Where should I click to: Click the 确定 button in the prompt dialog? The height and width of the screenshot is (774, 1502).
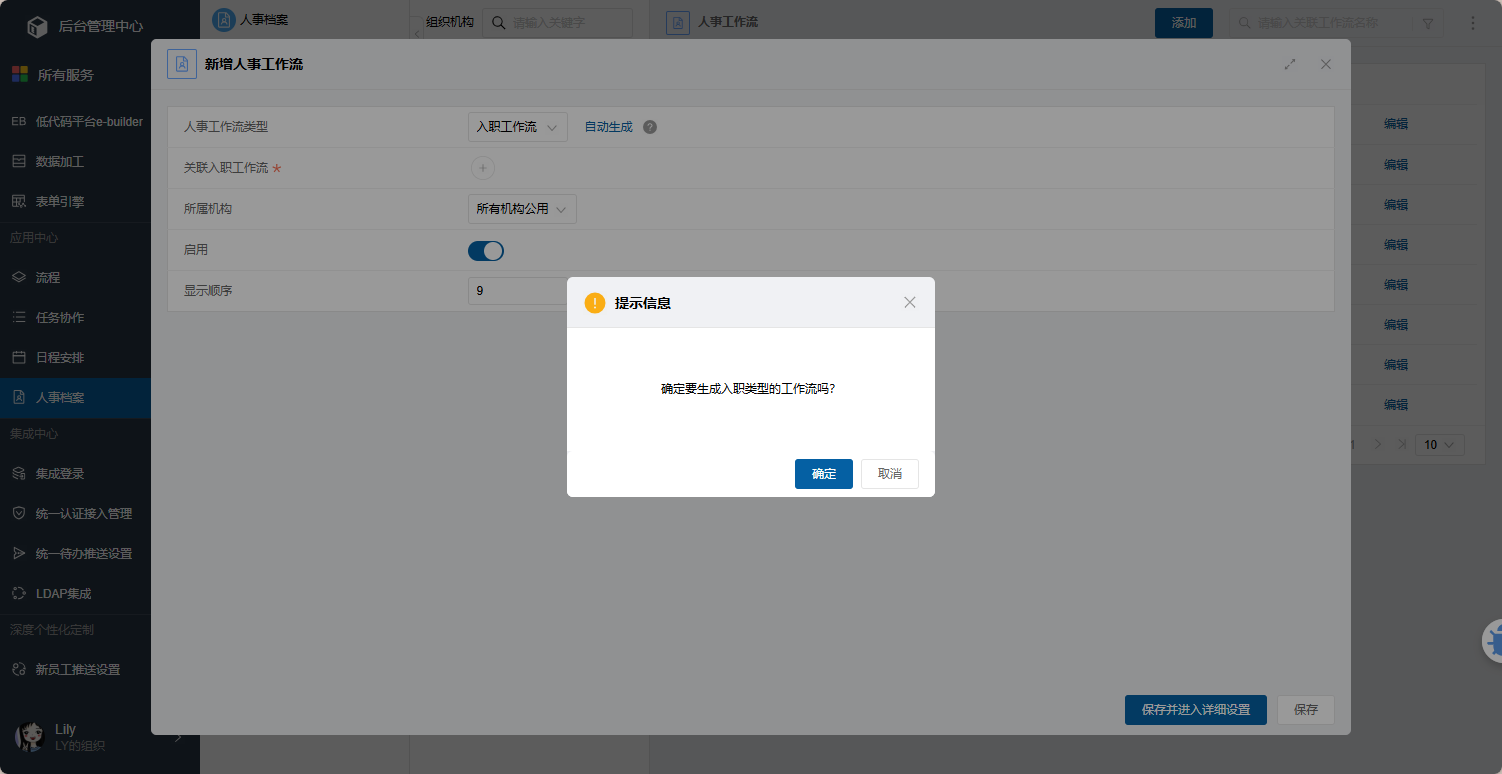823,474
